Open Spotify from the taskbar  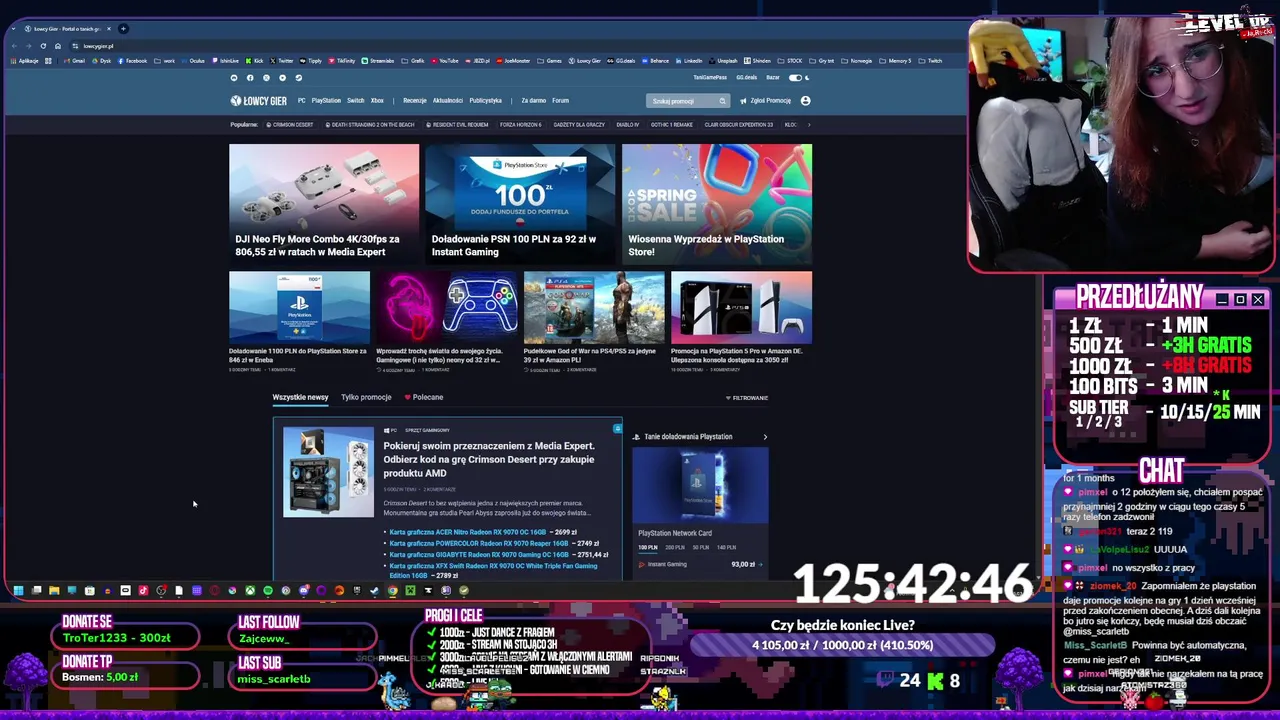pyautogui.click(x=267, y=590)
